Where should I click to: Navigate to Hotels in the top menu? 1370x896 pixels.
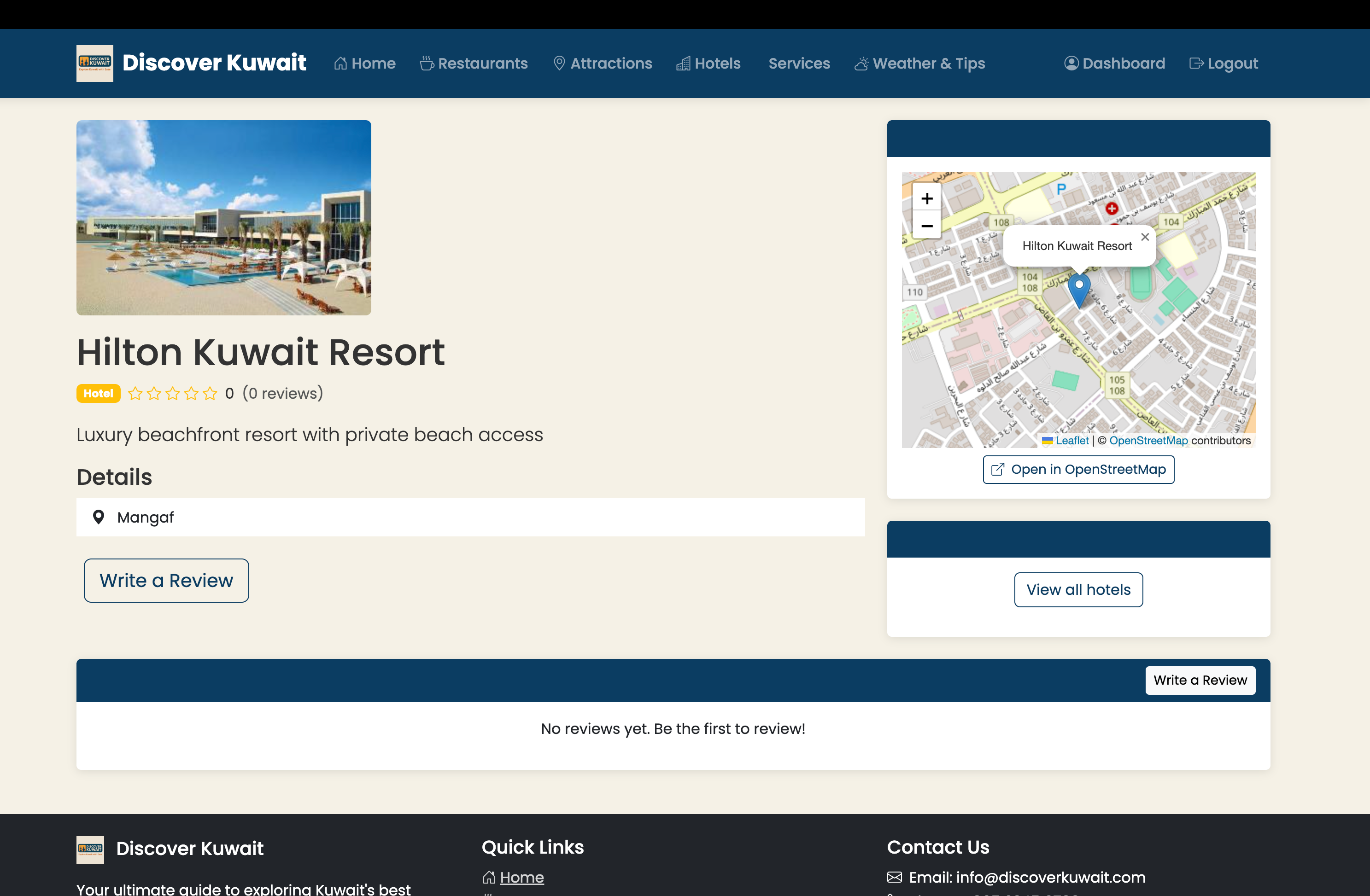click(x=708, y=63)
